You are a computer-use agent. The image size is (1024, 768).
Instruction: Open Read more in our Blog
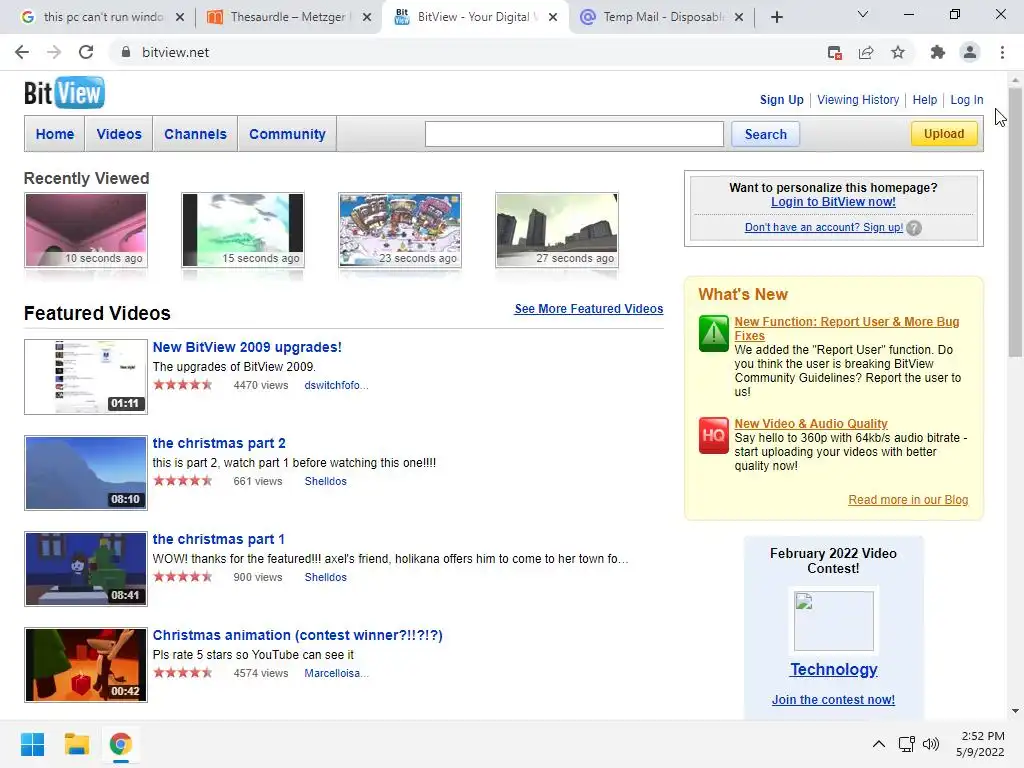908,500
